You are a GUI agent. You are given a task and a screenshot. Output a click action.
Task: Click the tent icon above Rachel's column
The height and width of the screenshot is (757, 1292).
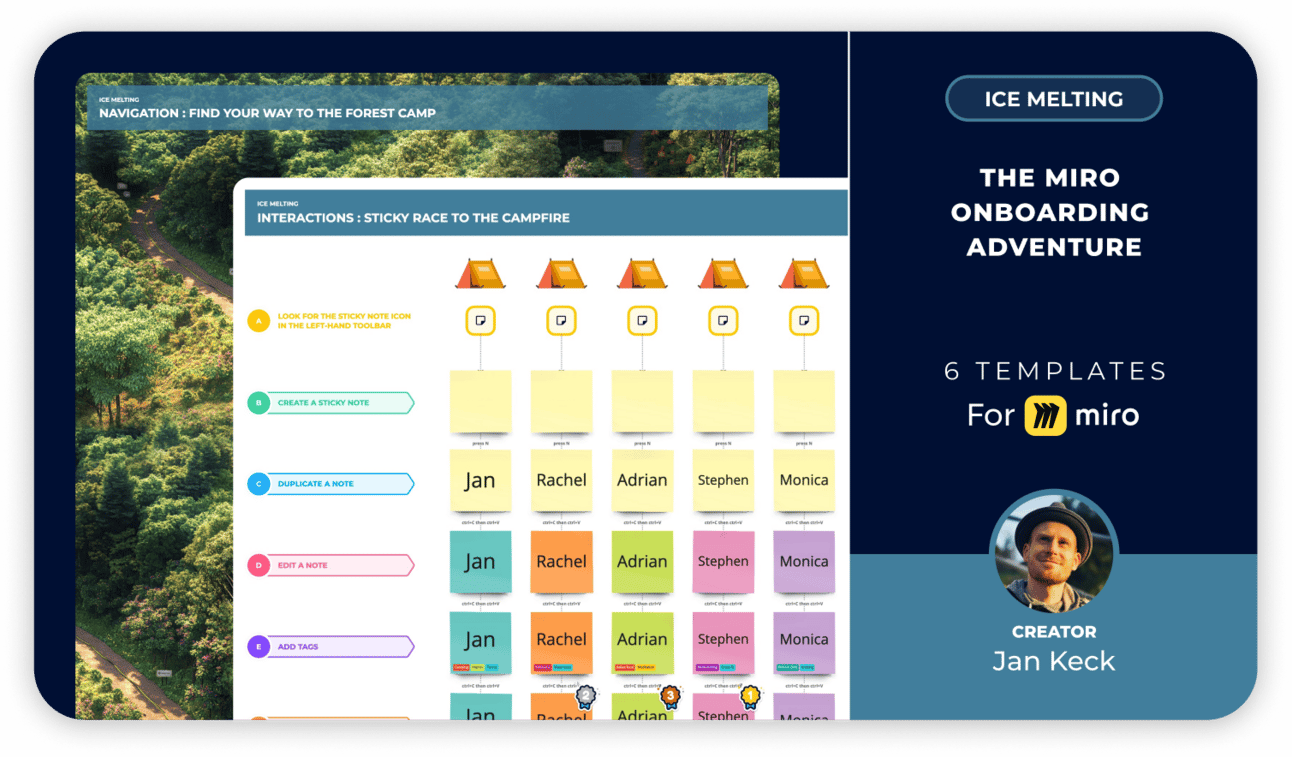(561, 273)
